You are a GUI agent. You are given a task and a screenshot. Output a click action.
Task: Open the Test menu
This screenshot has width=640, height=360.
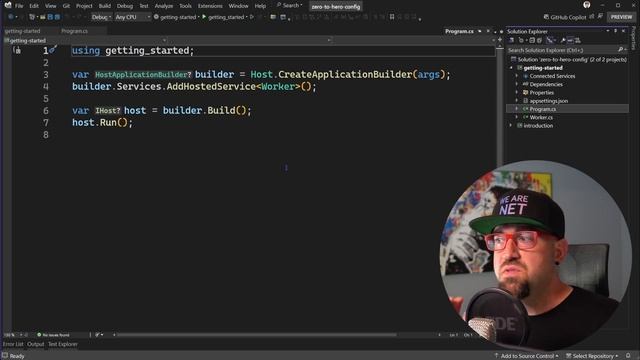(144, 6)
